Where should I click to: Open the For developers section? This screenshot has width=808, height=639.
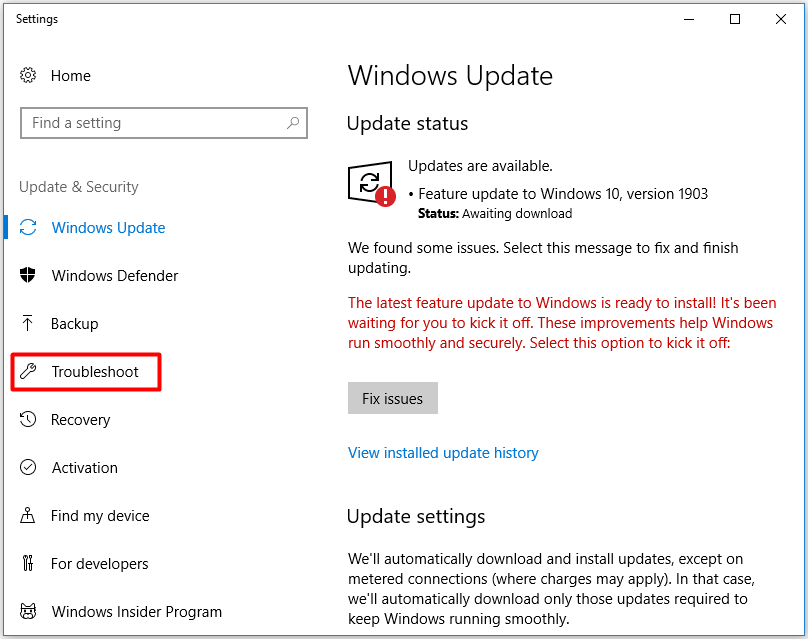pos(99,564)
